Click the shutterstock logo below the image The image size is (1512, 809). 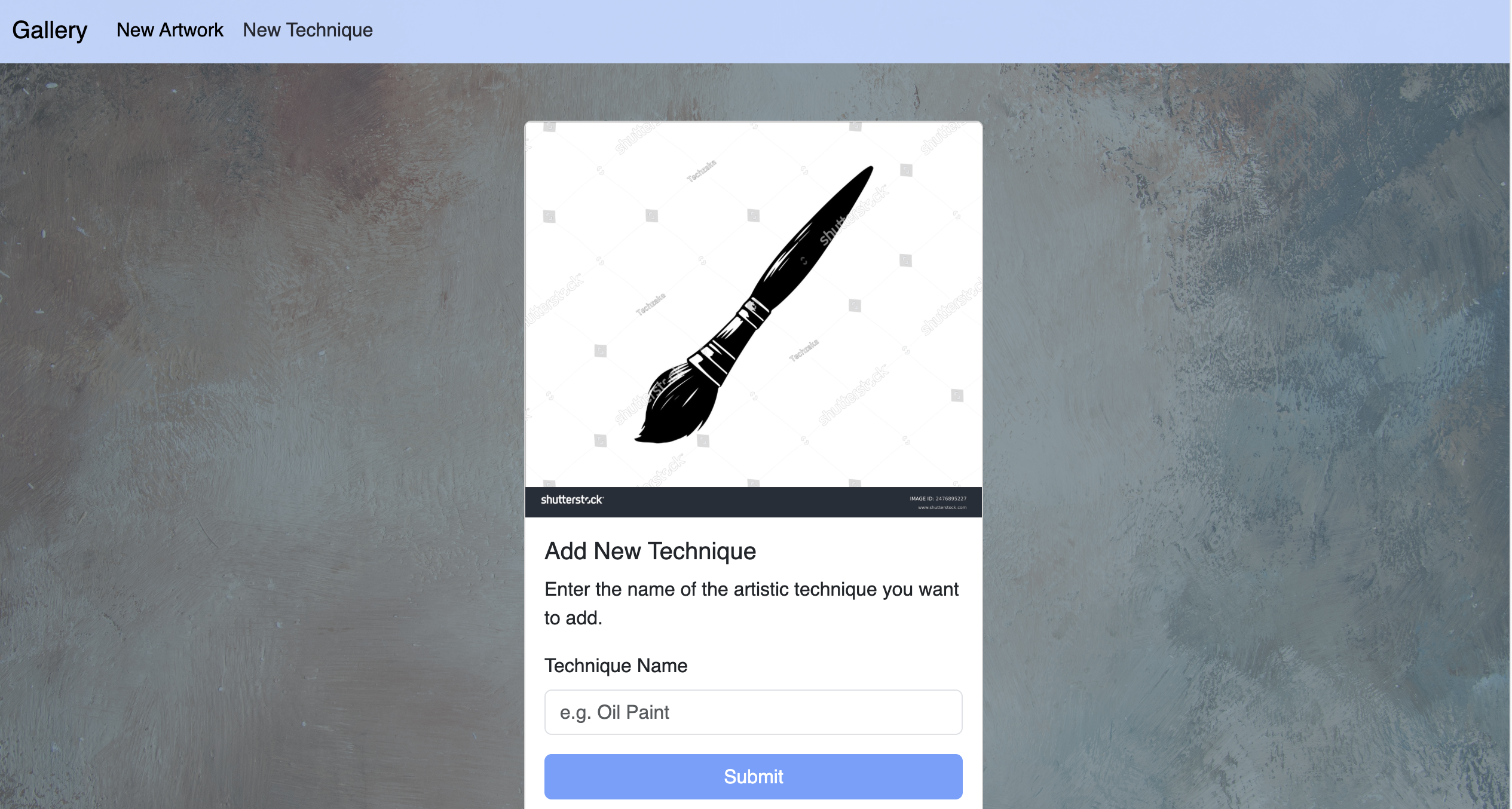coord(572,500)
